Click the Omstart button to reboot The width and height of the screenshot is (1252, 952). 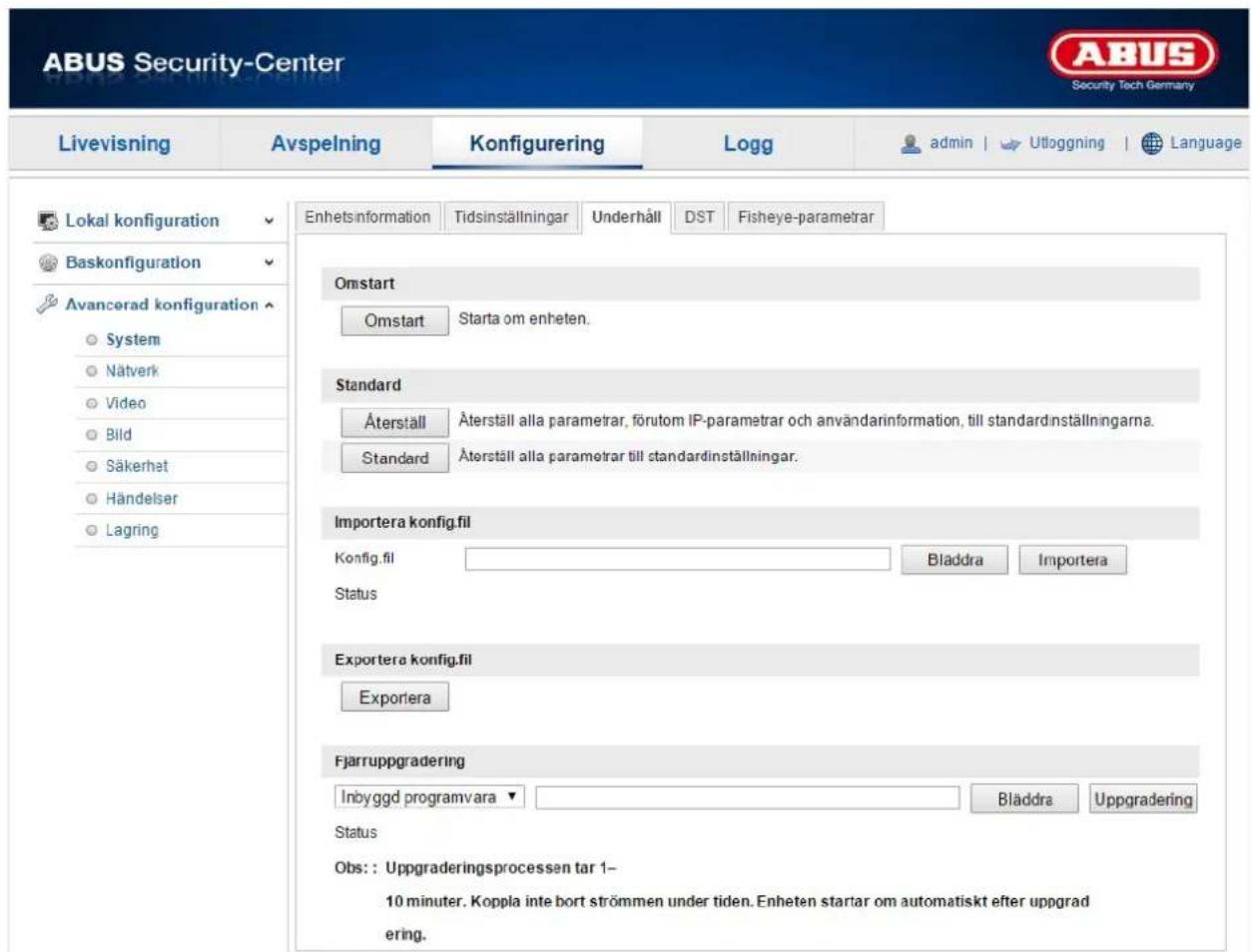(394, 321)
